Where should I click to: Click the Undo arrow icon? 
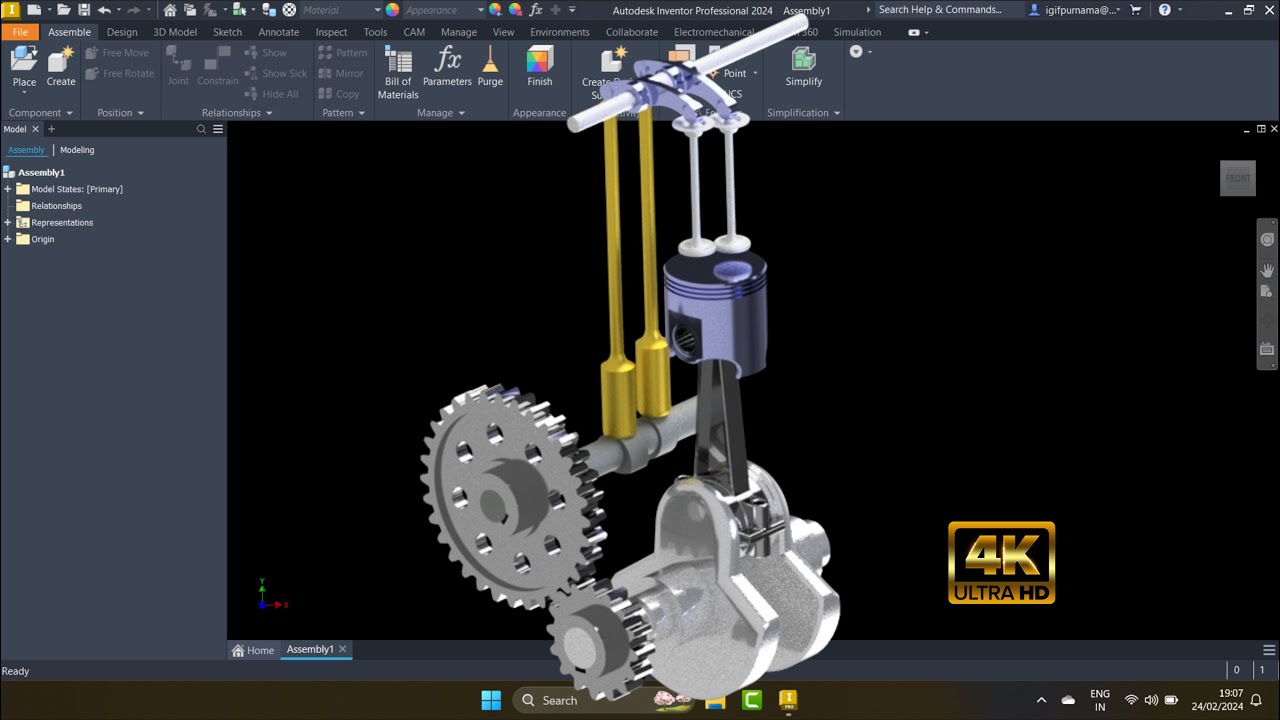tap(104, 10)
